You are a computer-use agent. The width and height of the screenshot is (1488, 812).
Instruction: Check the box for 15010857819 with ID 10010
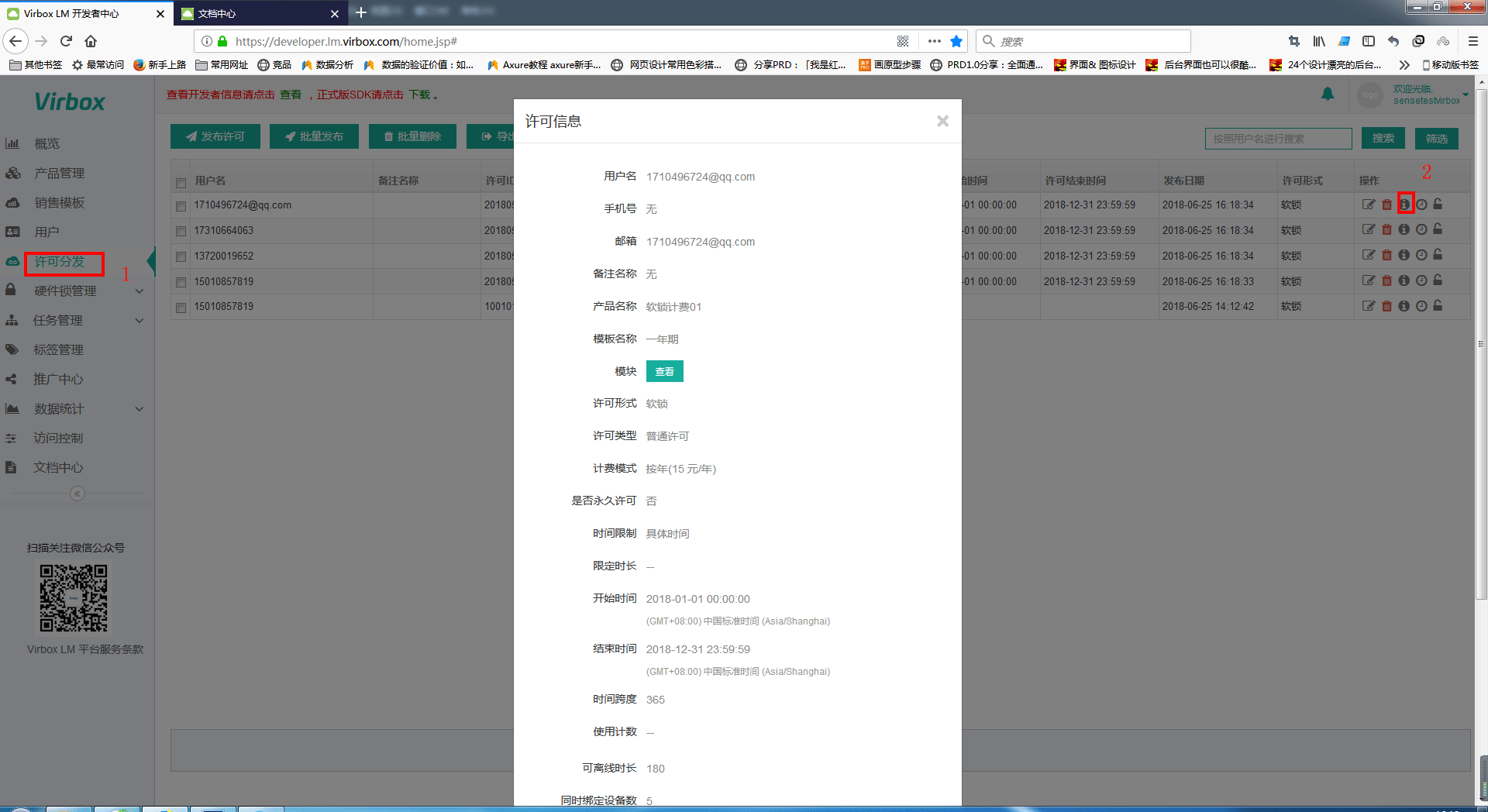click(x=181, y=308)
